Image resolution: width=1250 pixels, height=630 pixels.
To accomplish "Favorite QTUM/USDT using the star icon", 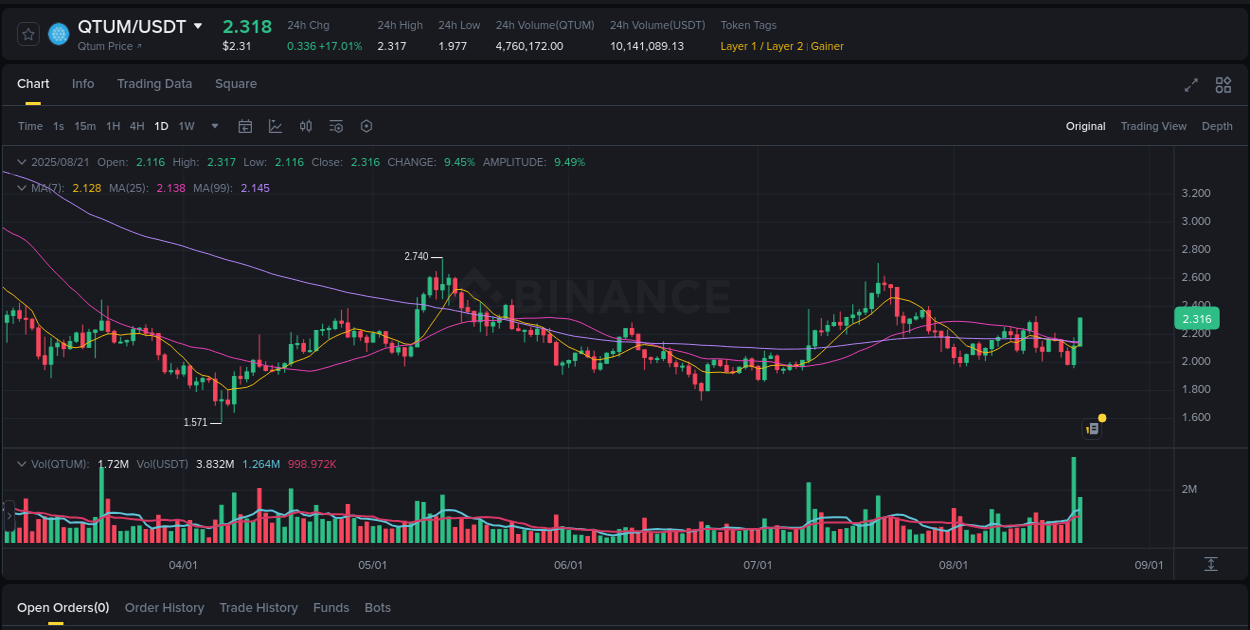I will (27, 33).
